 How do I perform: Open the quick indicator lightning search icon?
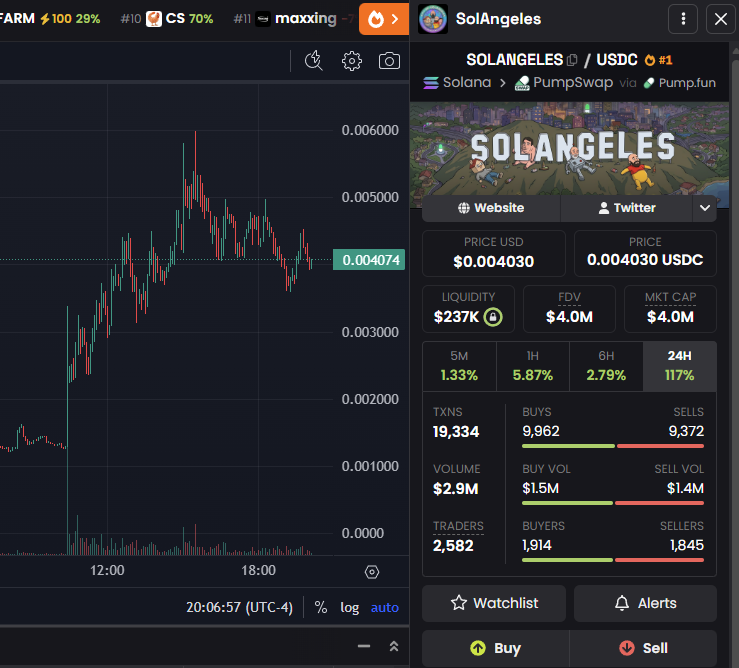coord(314,60)
